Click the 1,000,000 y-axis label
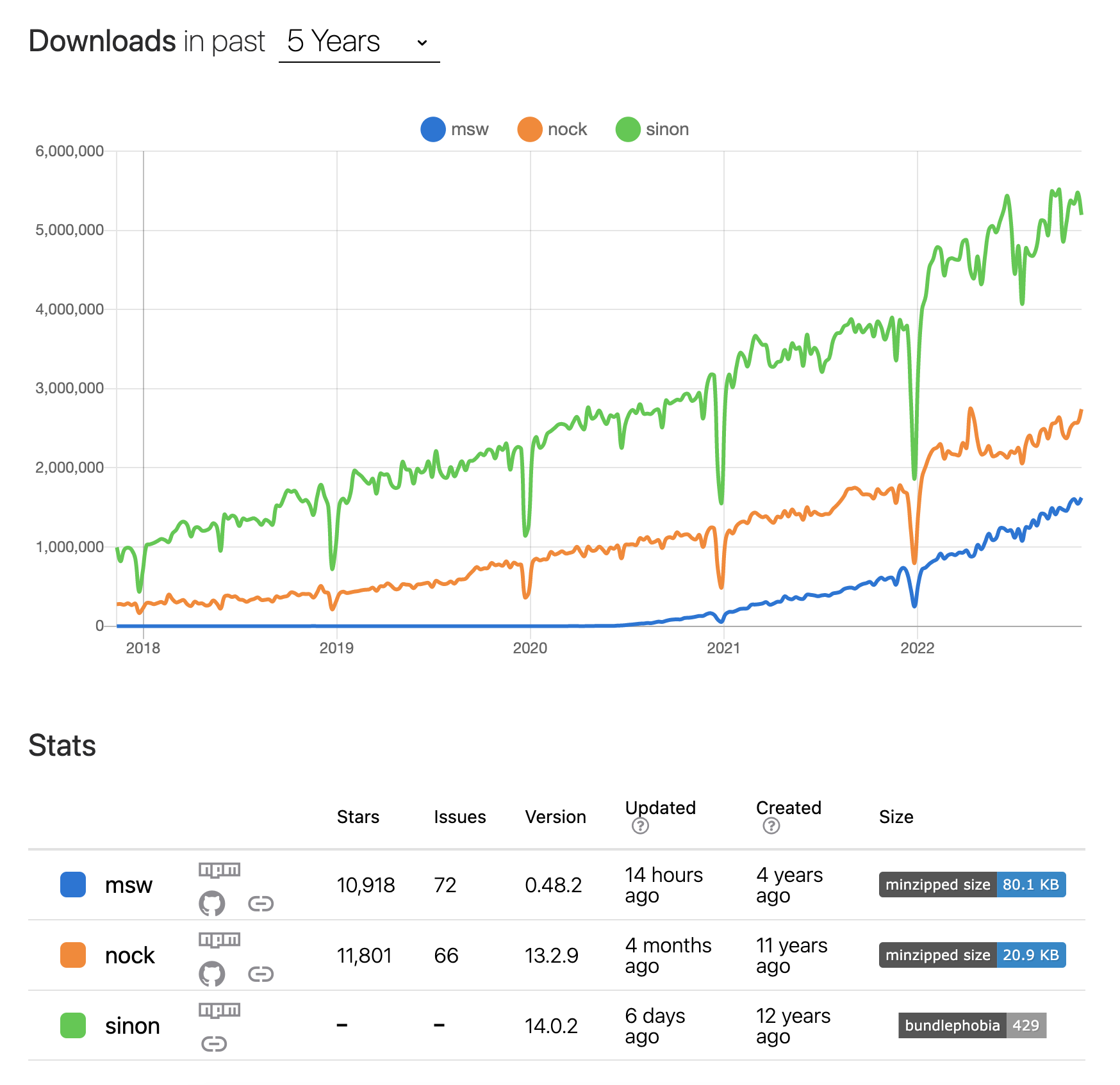 (69, 547)
